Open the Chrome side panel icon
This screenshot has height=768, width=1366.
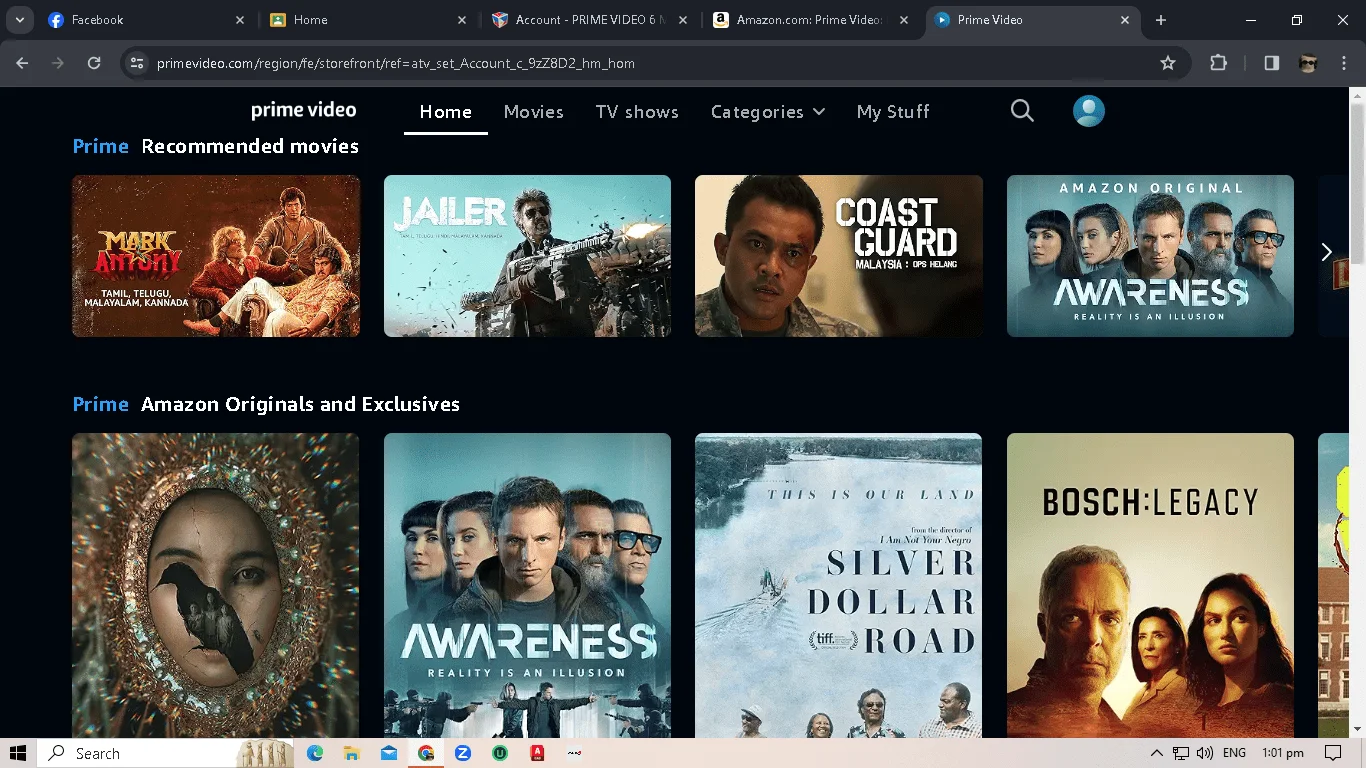[x=1272, y=63]
